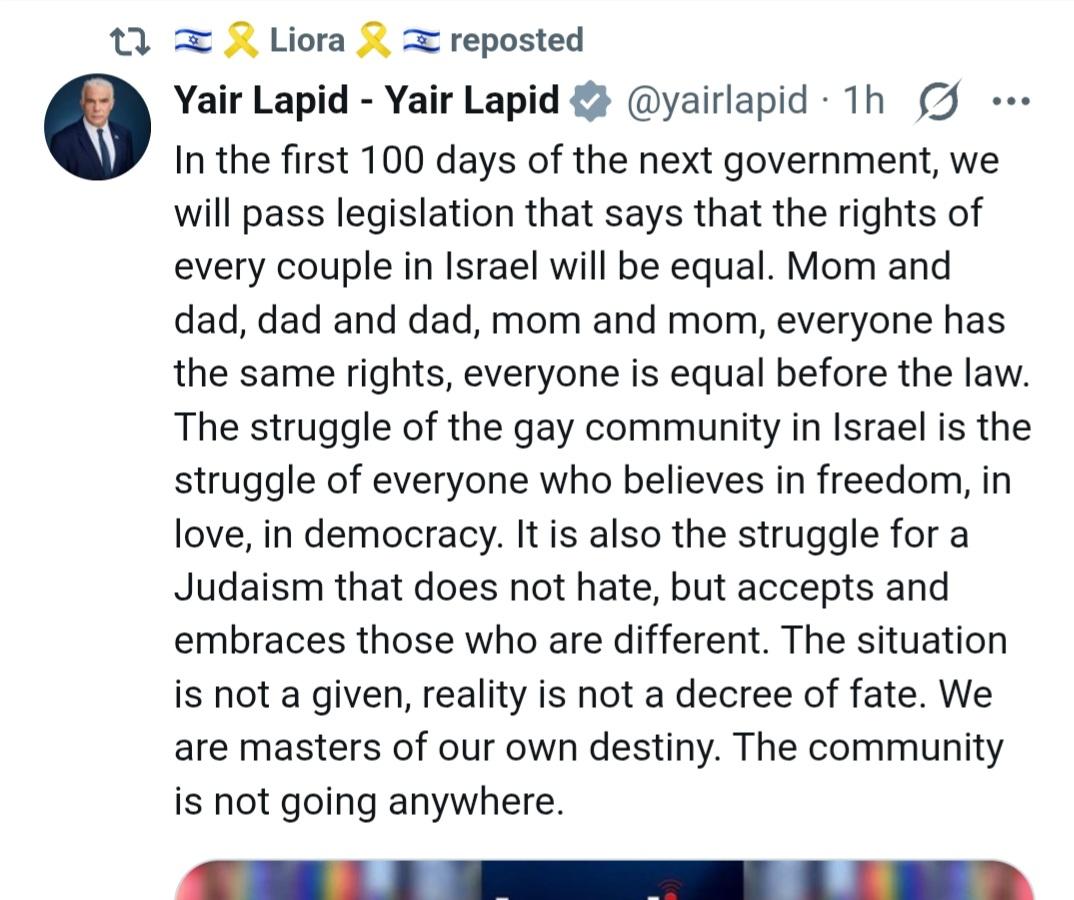Click the Israeli flag emoji before "reposted"
Viewport: 1074px width, 900px height.
click(x=421, y=40)
